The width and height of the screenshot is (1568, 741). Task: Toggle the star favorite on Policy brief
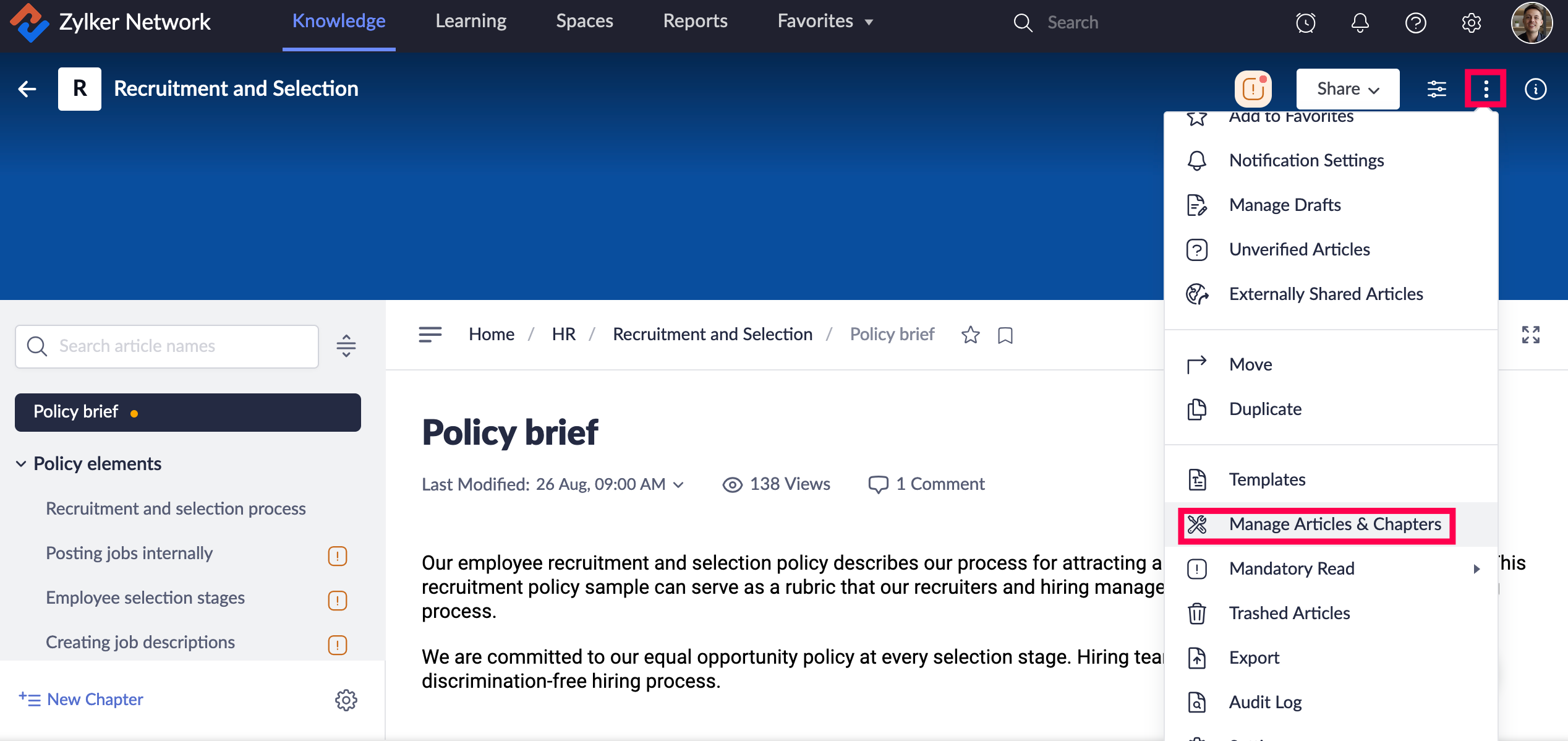pyautogui.click(x=970, y=335)
